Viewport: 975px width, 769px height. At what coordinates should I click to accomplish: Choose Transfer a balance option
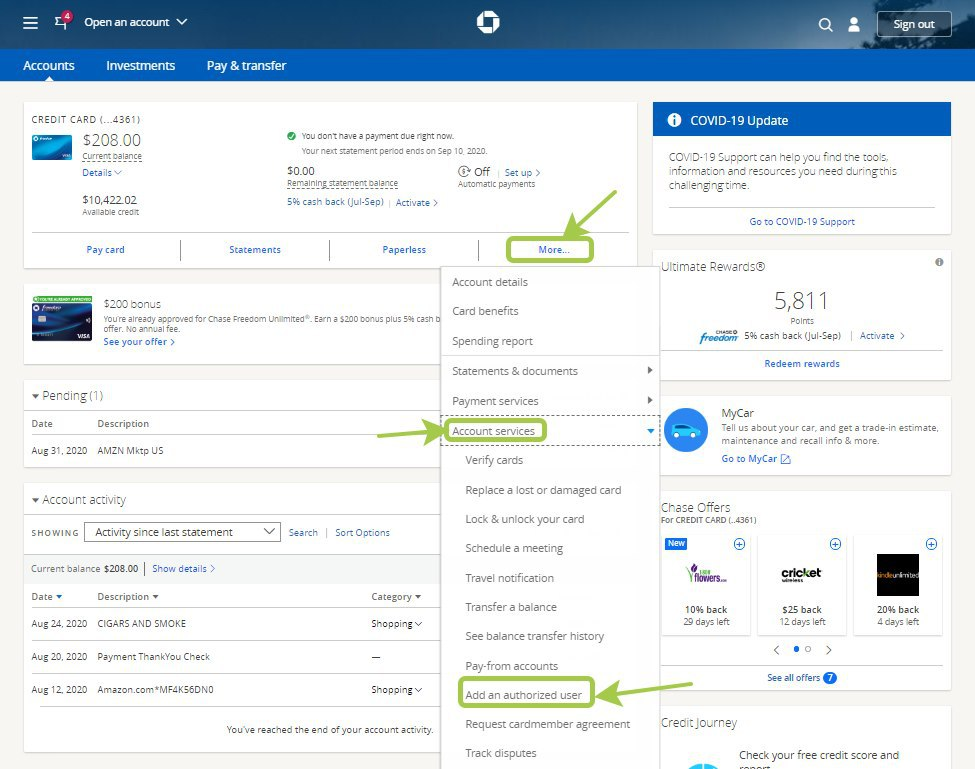pos(511,607)
